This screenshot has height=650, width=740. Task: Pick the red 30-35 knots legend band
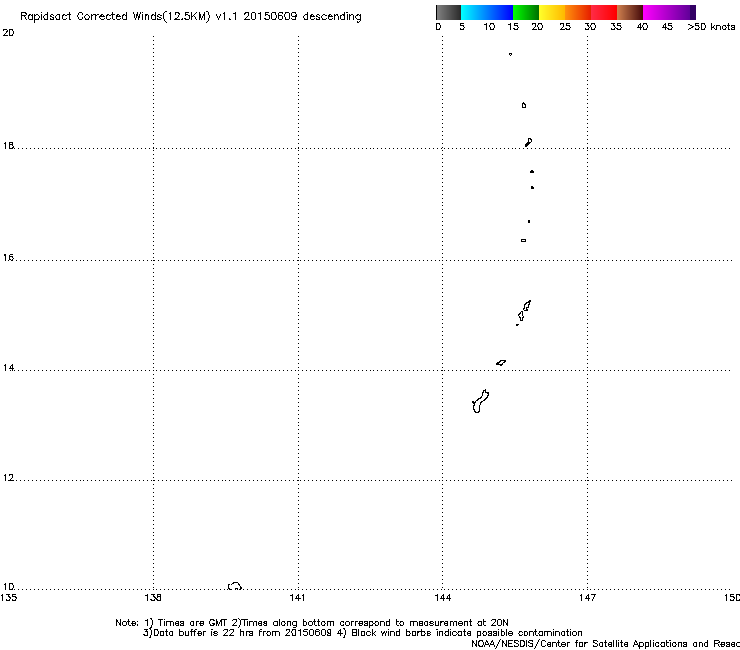604,12
